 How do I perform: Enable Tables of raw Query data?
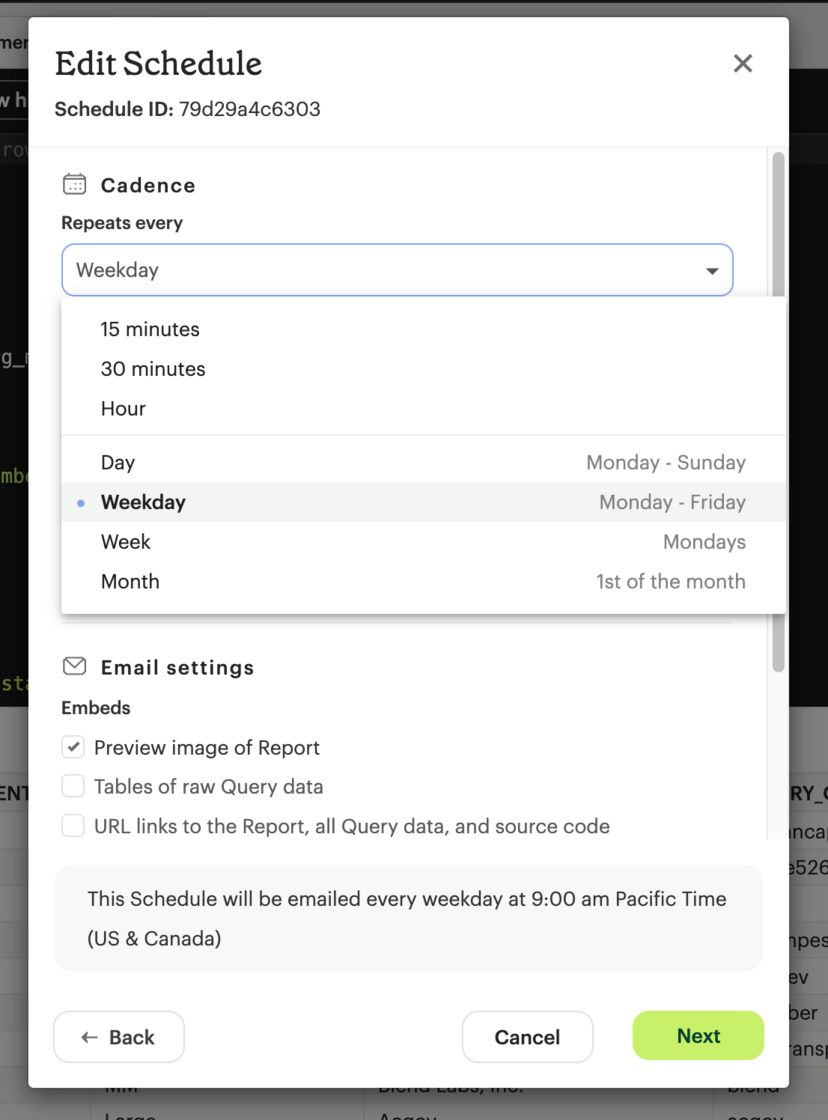[73, 786]
